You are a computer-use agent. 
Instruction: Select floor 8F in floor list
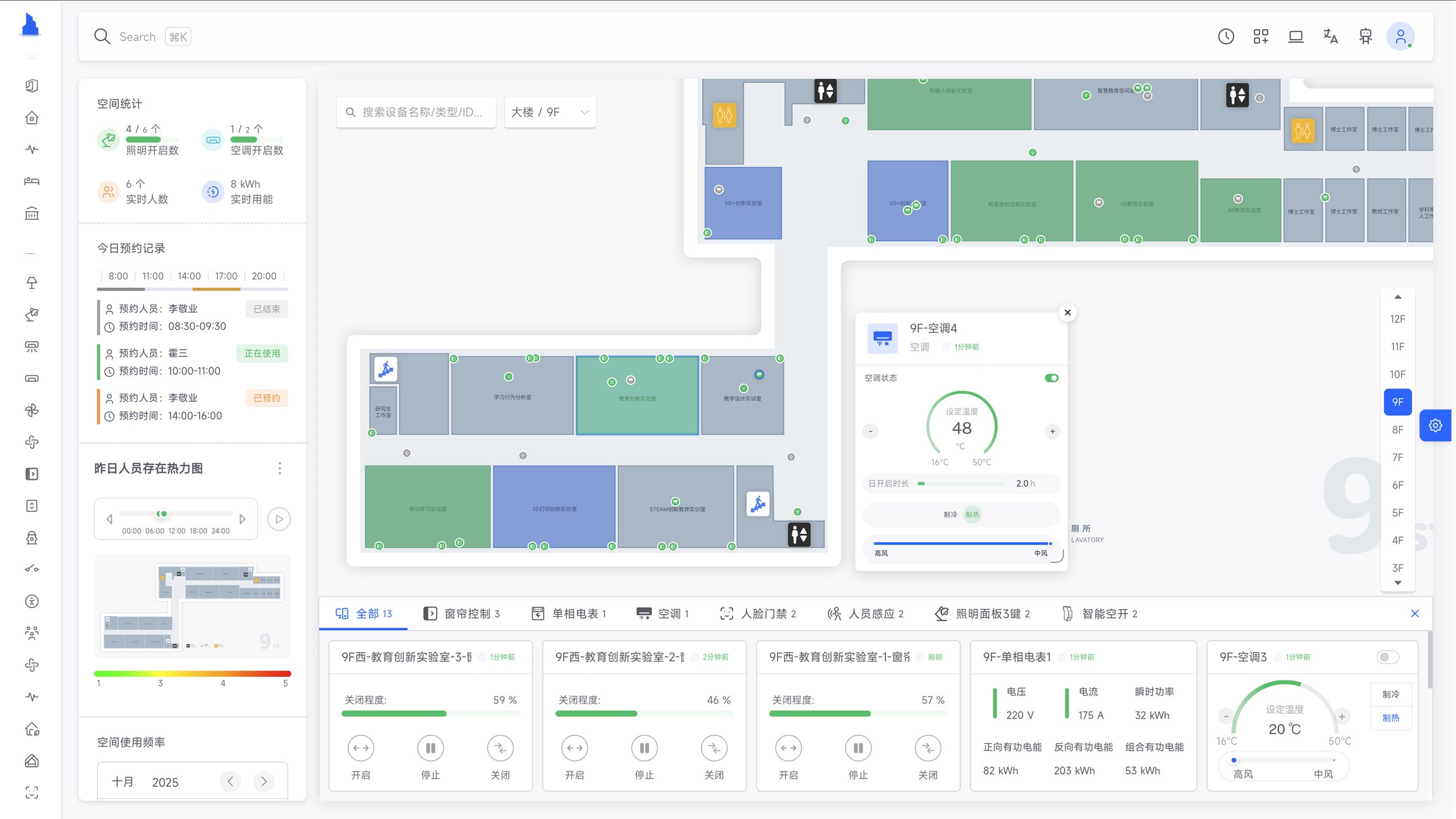(x=1397, y=430)
